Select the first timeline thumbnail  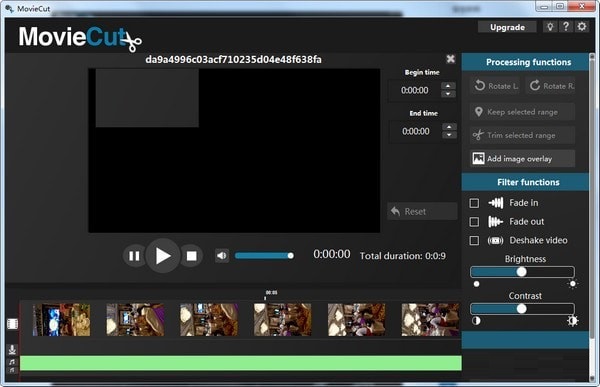tap(61, 320)
